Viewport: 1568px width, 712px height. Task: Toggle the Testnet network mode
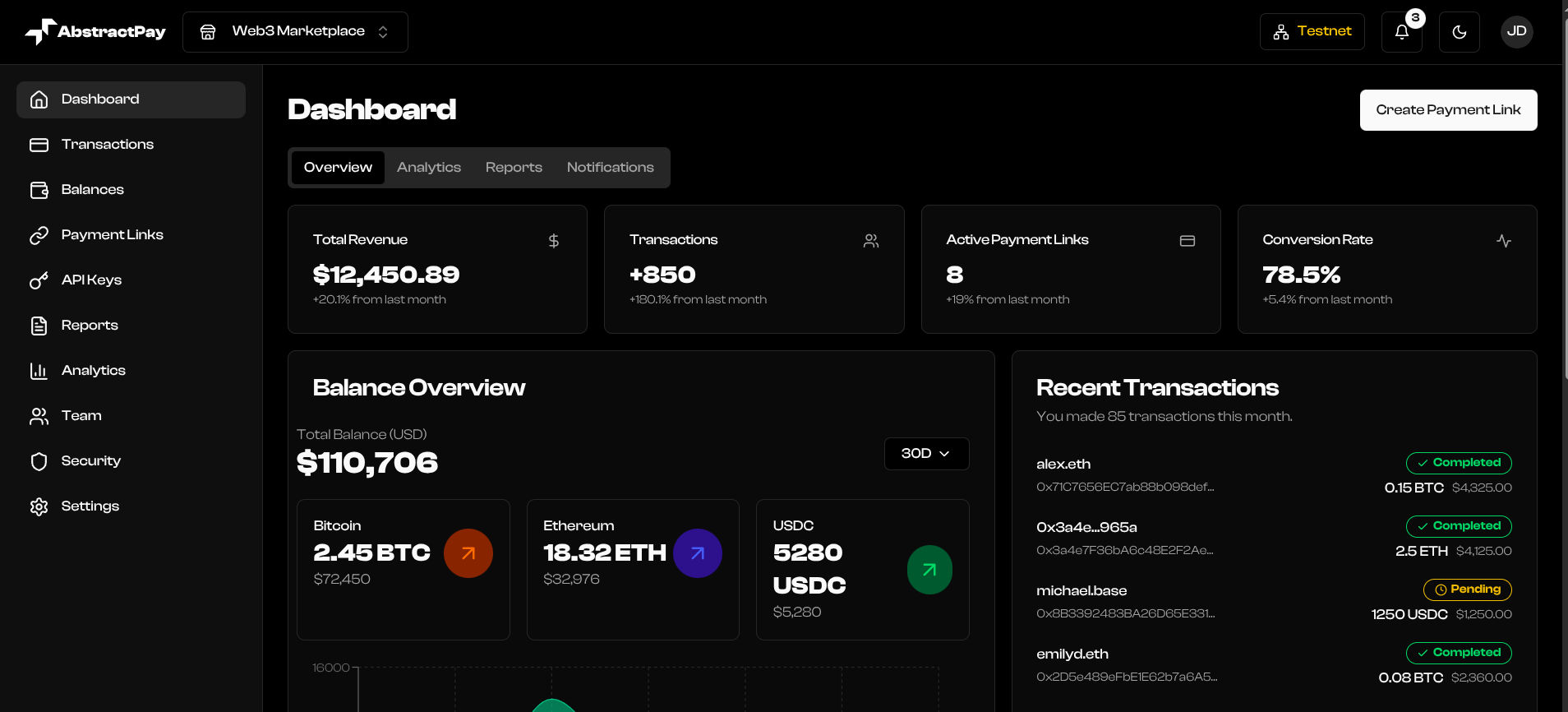tap(1312, 31)
